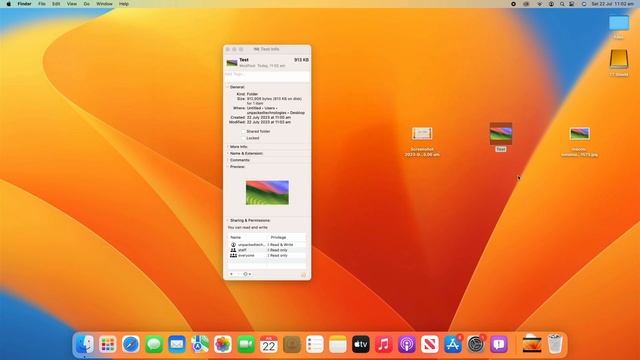Open Reminders app in the Dock
640x360 pixels.
tap(315, 344)
